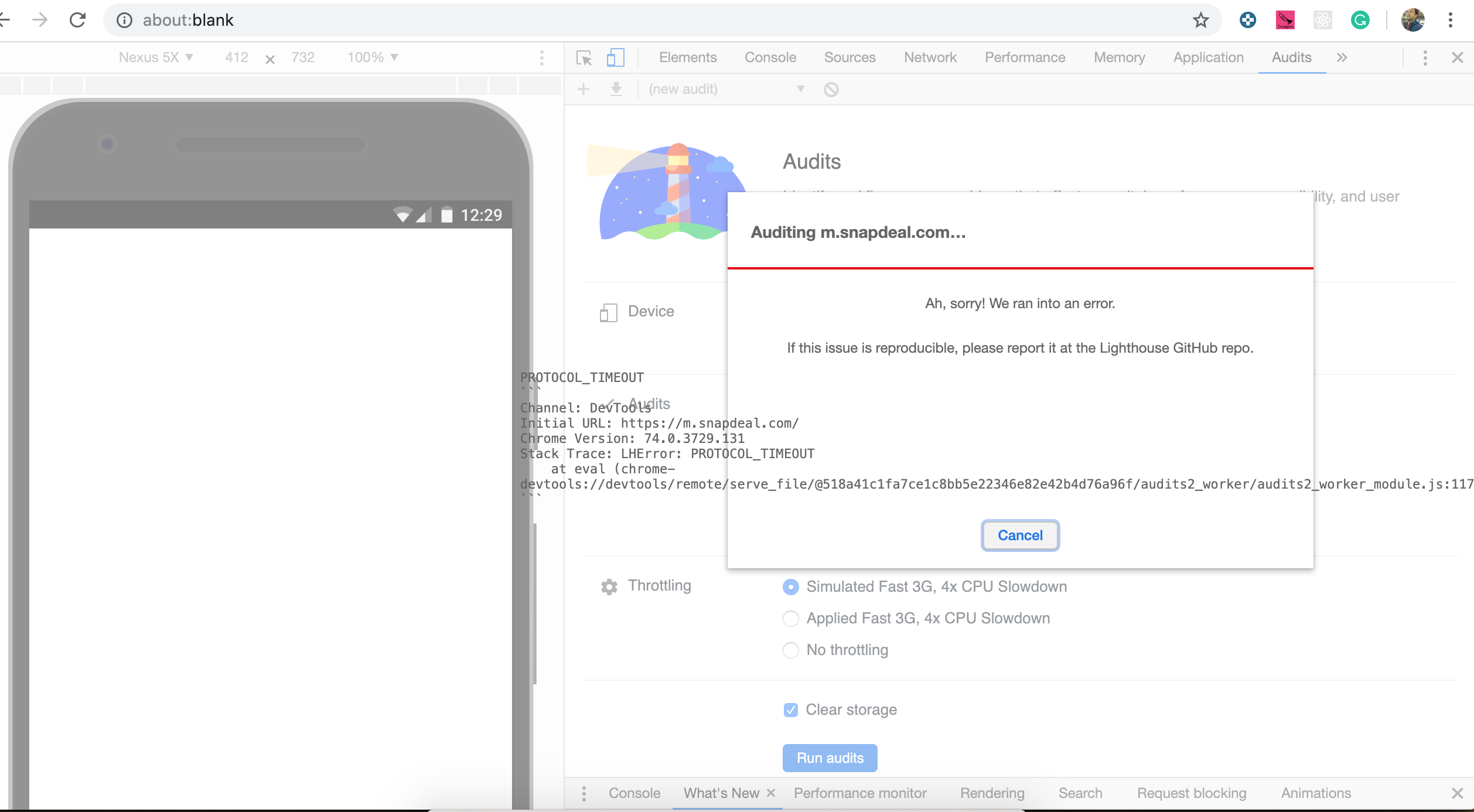1474x812 pixels.
Task: Open the pink Trumpet extension icon
Action: (x=1285, y=21)
